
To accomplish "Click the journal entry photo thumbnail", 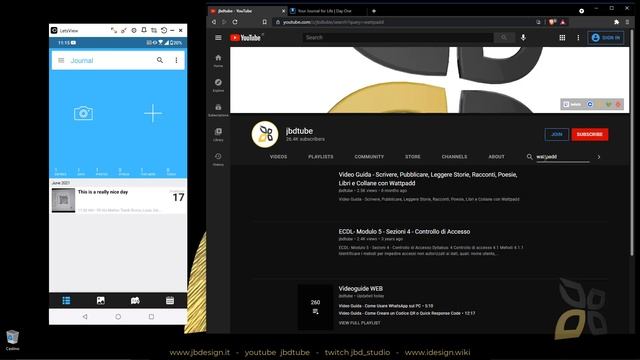I will click(63, 200).
